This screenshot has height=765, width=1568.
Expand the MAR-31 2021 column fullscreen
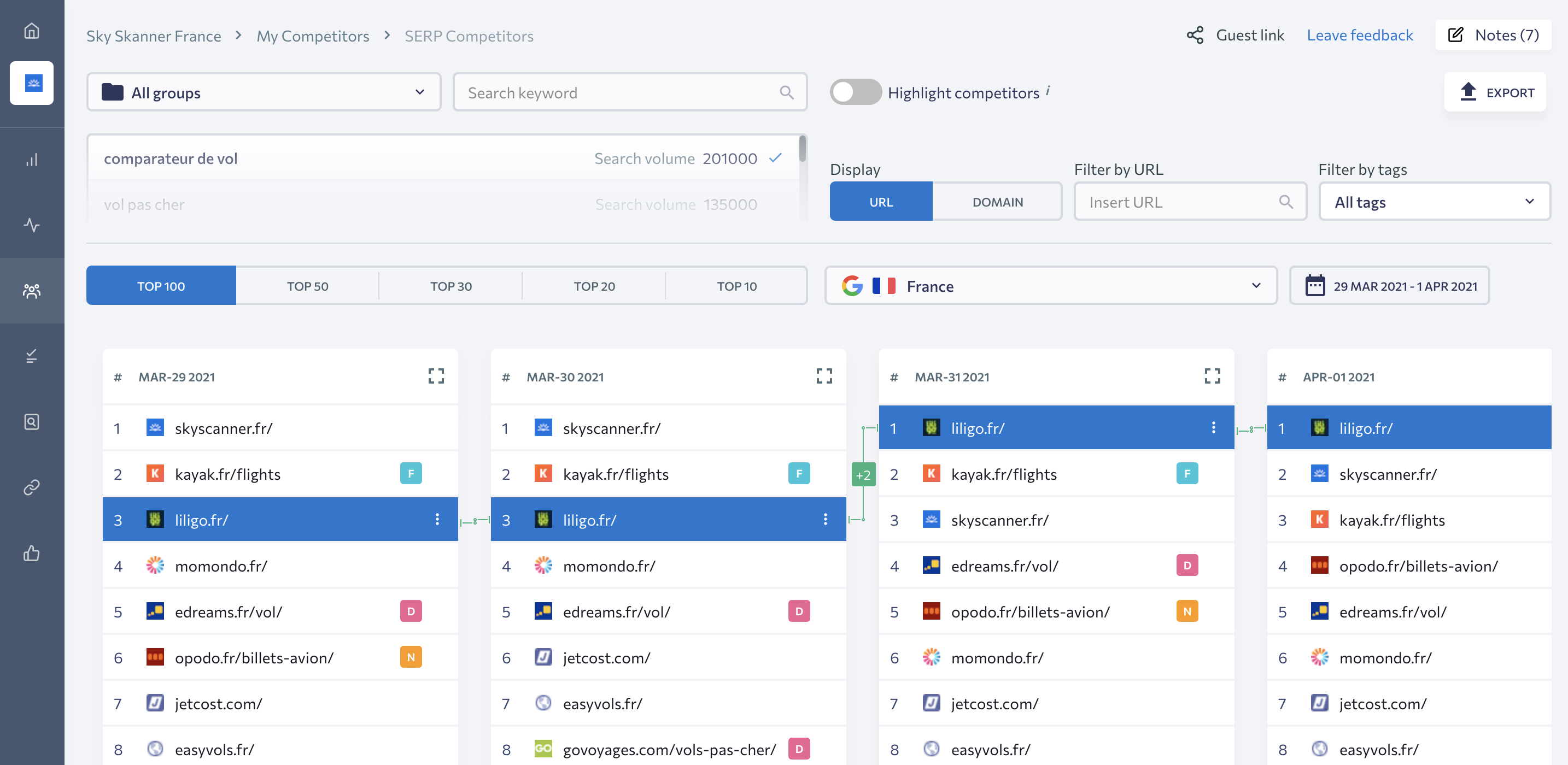coord(1212,376)
